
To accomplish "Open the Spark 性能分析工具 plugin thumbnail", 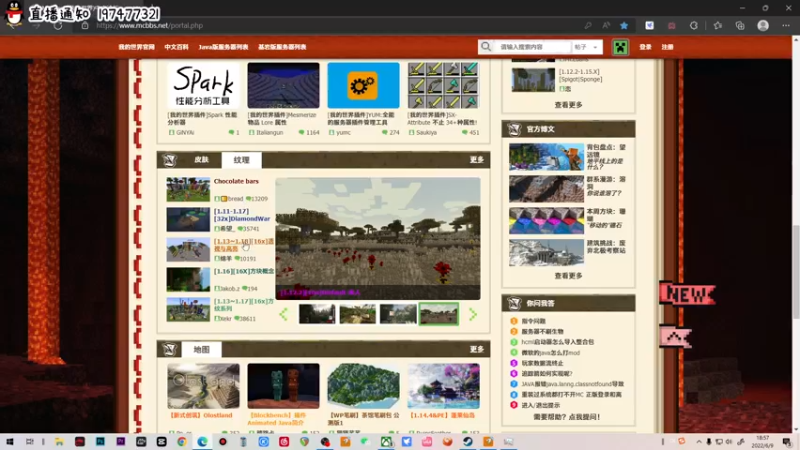I will point(203,85).
